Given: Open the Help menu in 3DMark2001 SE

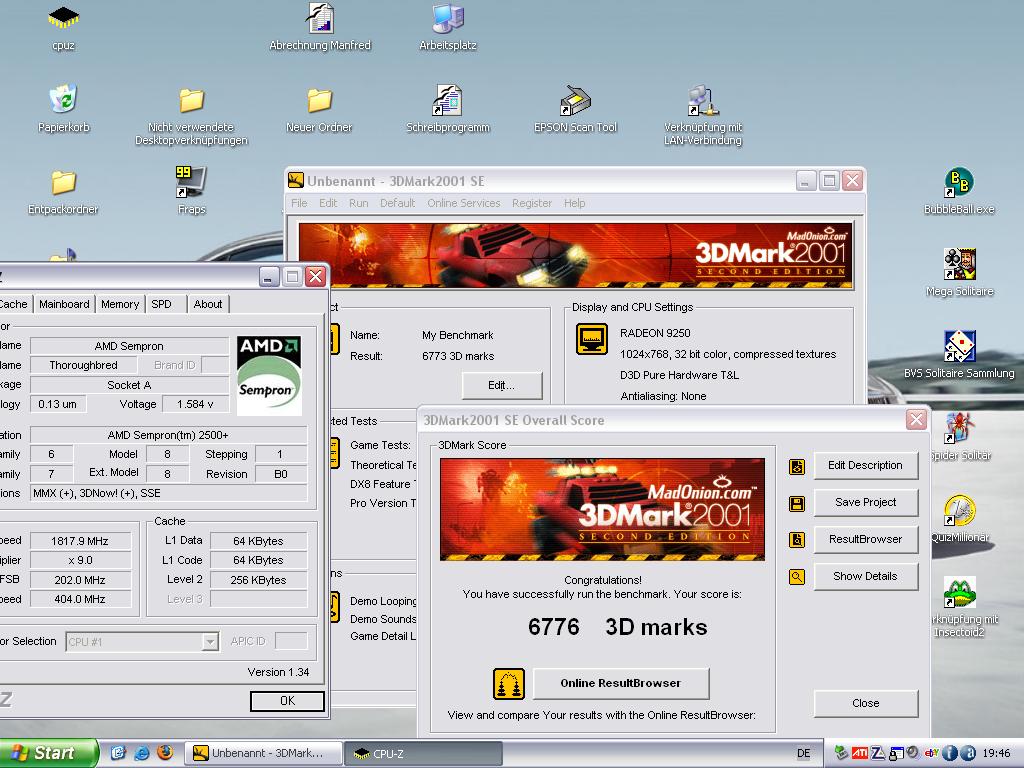Looking at the screenshot, I should pyautogui.click(x=575, y=203).
